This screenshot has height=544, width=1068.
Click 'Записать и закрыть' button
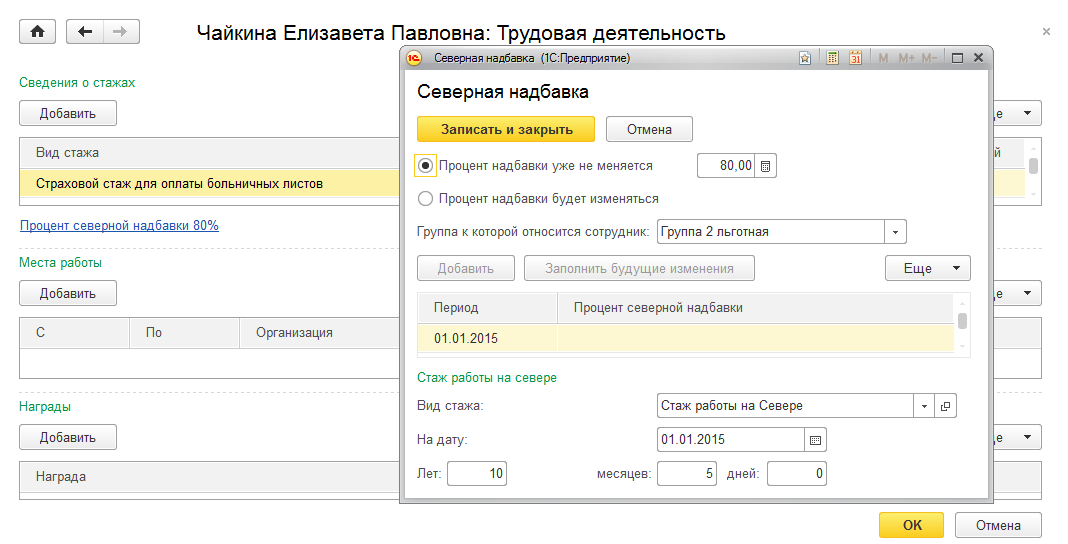(506, 130)
